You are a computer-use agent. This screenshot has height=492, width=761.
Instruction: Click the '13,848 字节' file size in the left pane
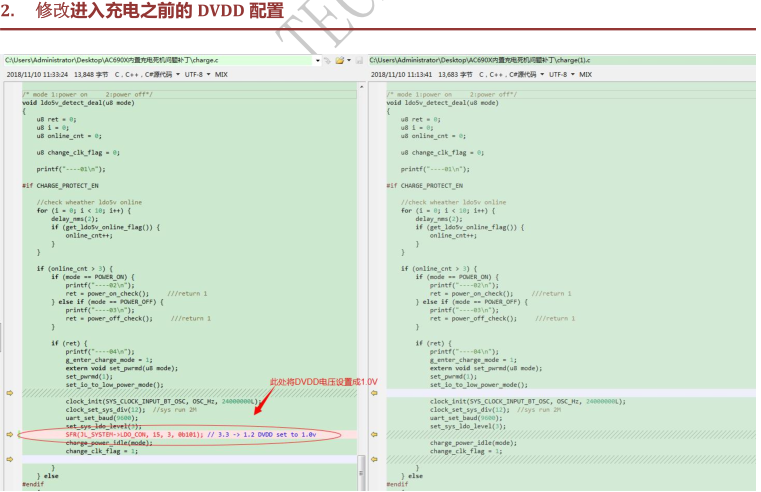click(x=91, y=74)
